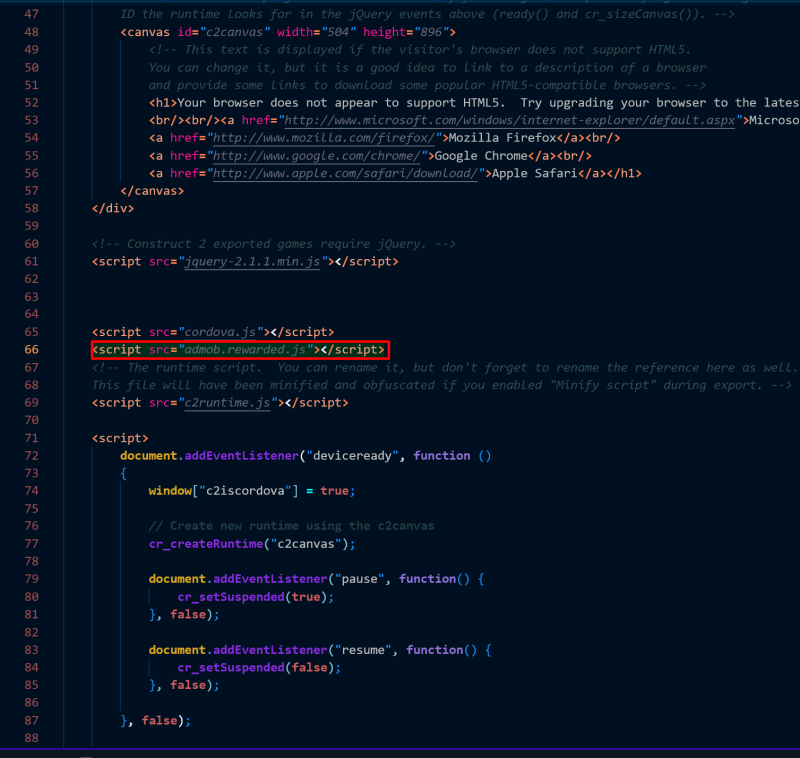This screenshot has height=758, width=800.
Task: Open the Microsoft Internet Explorer URL link
Action: tap(510, 120)
